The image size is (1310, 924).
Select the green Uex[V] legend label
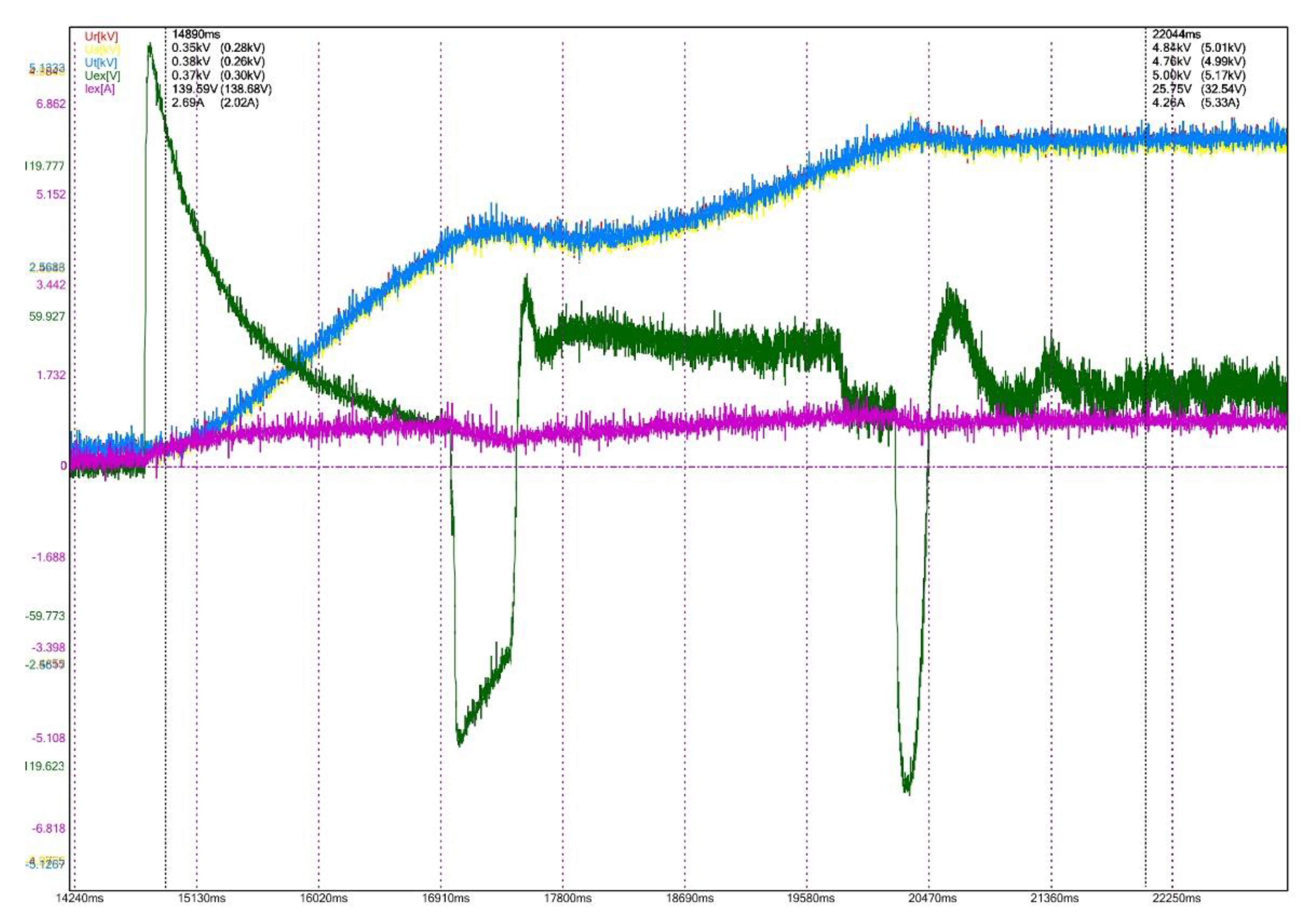pyautogui.click(x=102, y=75)
